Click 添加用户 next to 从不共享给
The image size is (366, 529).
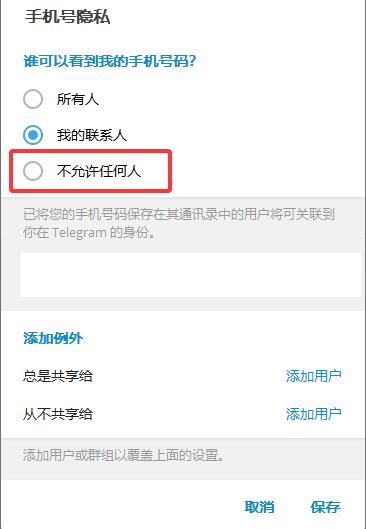[314, 414]
